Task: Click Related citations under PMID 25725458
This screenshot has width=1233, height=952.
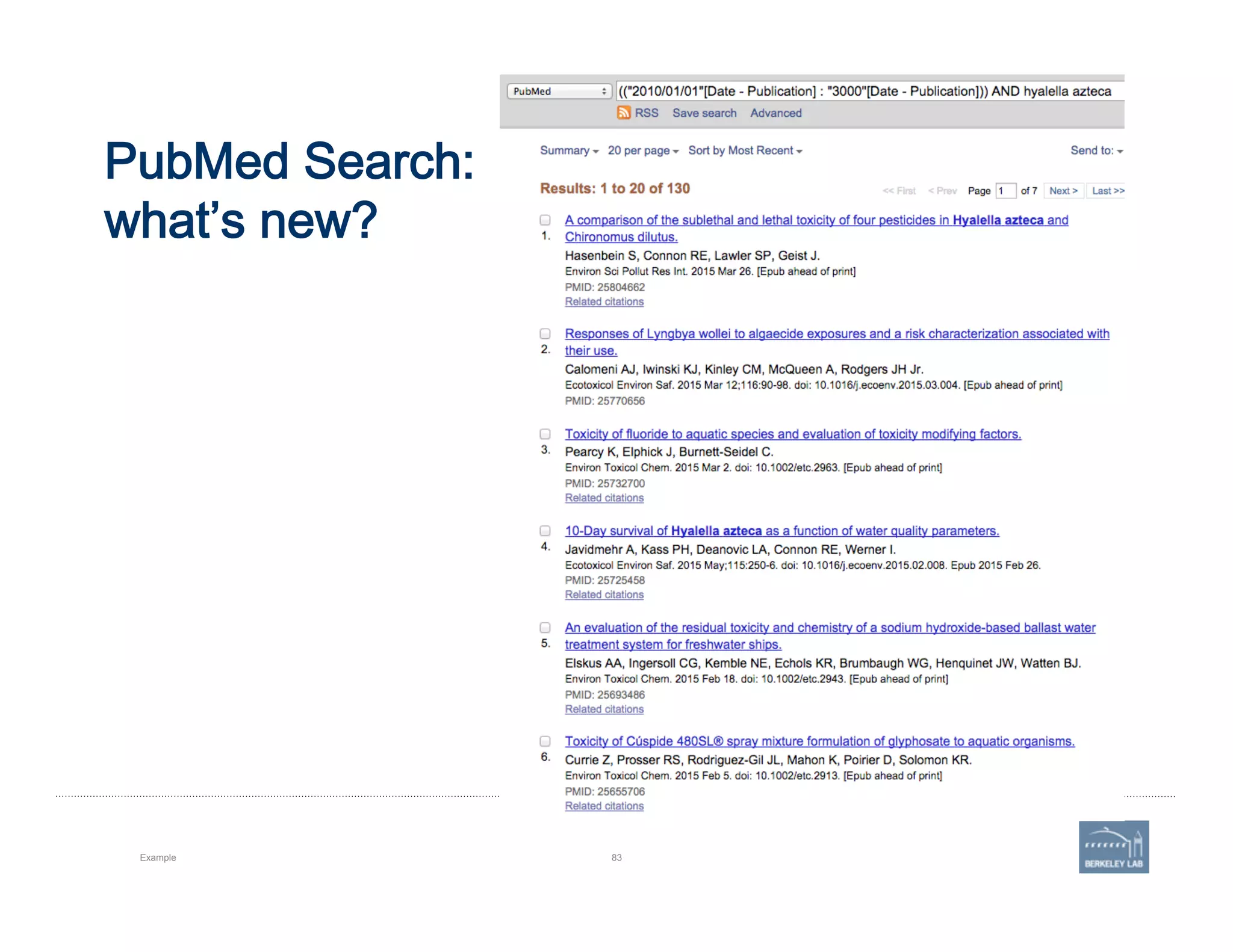Action: coord(604,595)
